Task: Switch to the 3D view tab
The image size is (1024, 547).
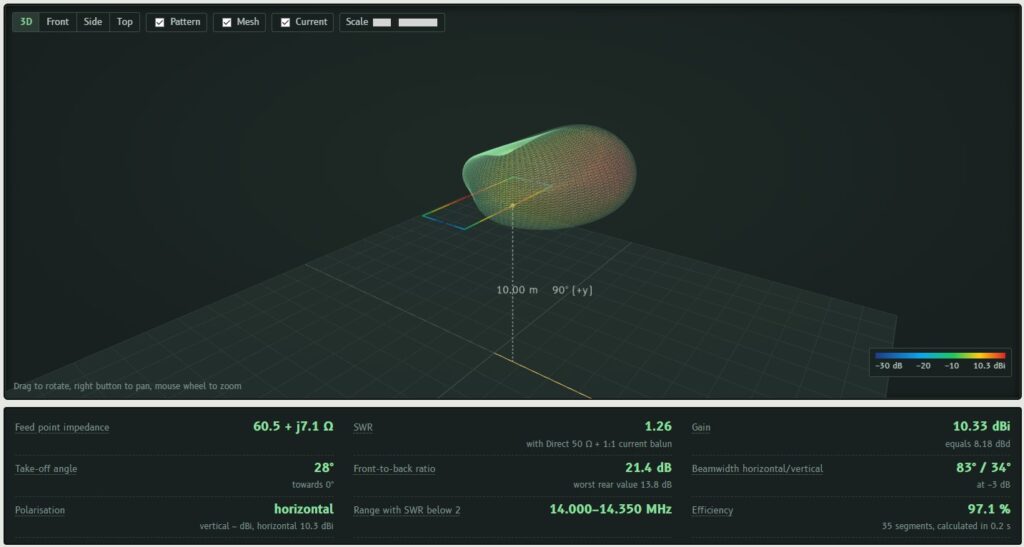Action: tap(26, 22)
